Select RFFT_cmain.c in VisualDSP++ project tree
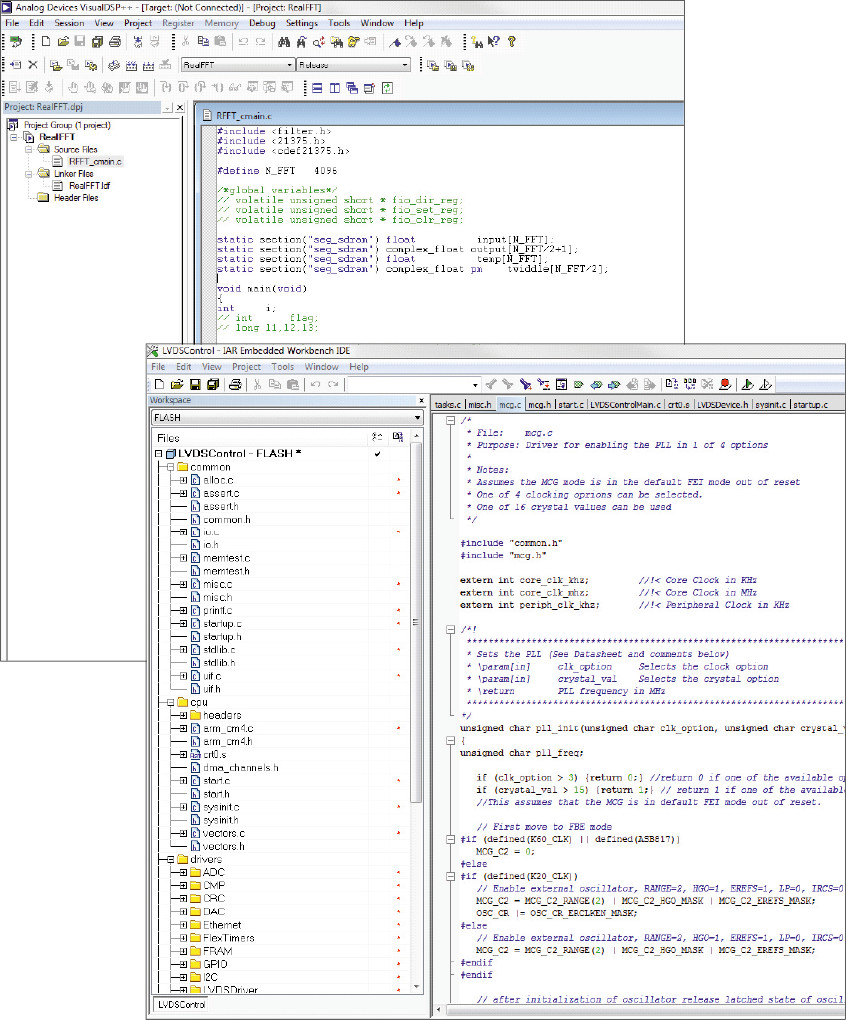The image size is (846, 1020). pyautogui.click(x=95, y=161)
